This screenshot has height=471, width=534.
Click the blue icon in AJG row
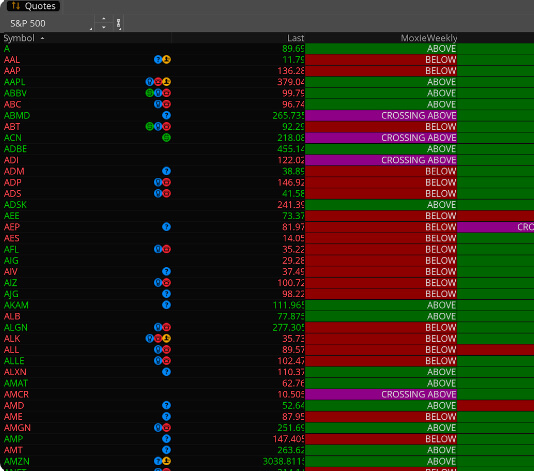coord(167,294)
